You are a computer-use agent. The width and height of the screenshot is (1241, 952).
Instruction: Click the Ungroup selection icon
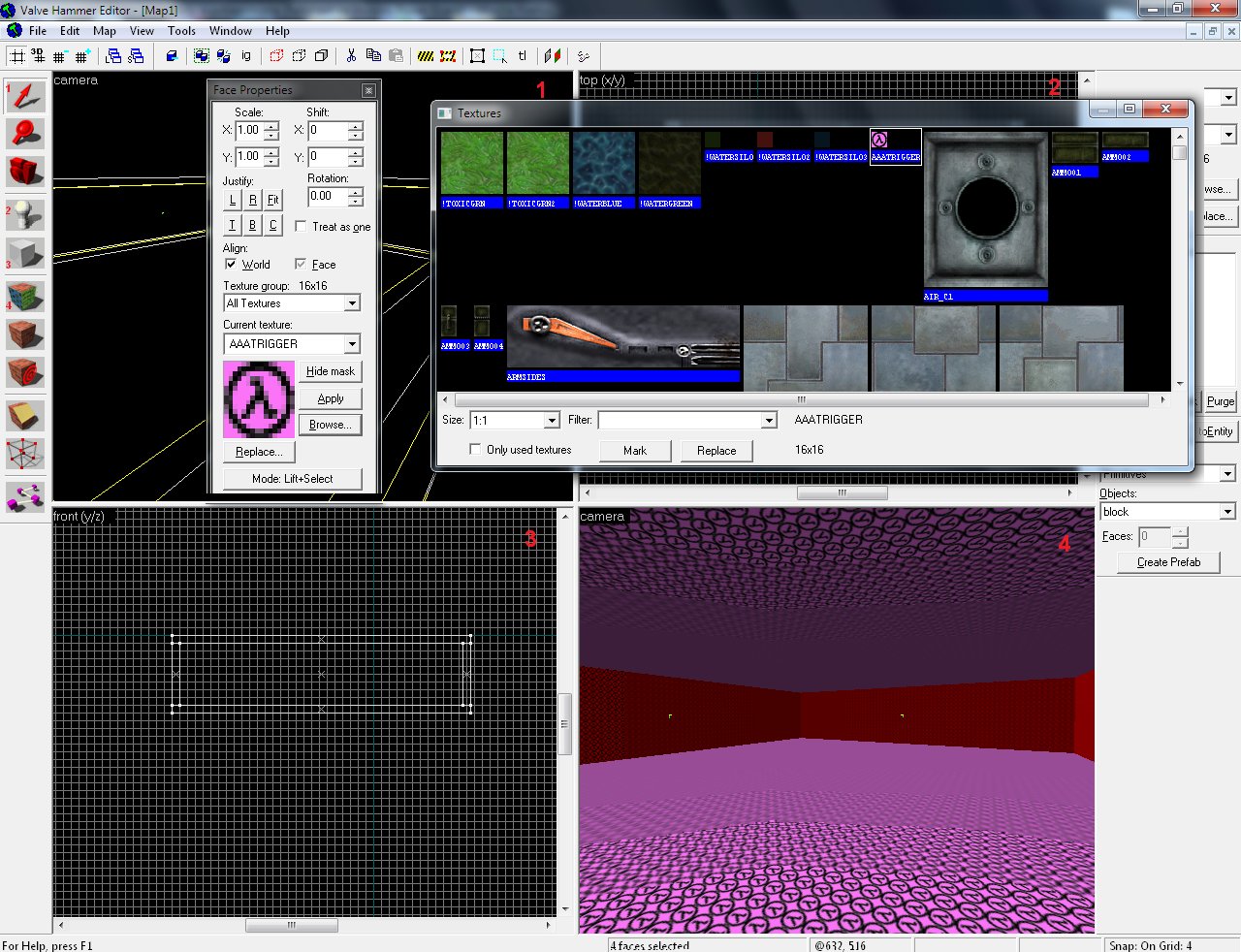(x=224, y=56)
